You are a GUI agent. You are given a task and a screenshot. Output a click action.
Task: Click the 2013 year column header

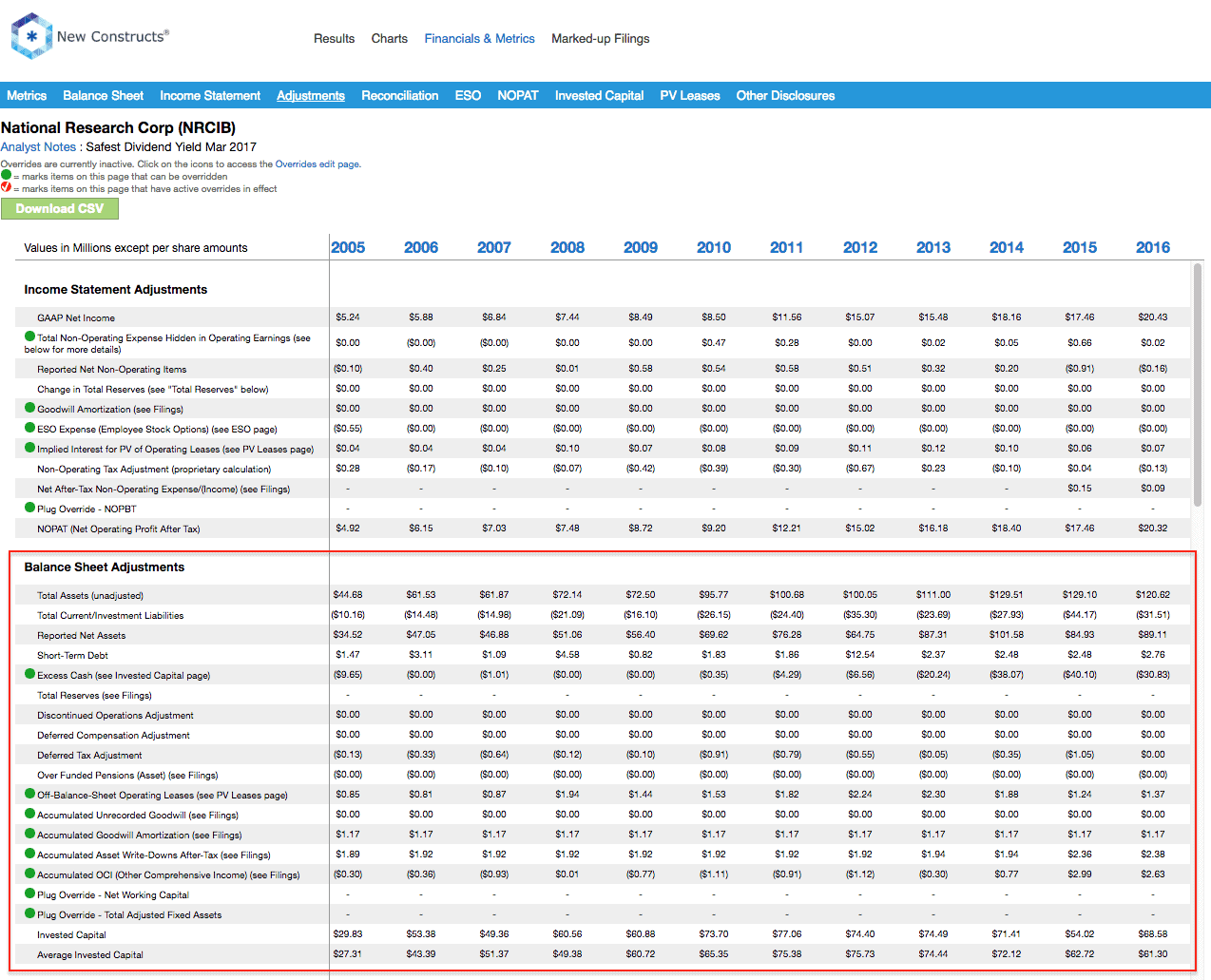pyautogui.click(x=933, y=248)
